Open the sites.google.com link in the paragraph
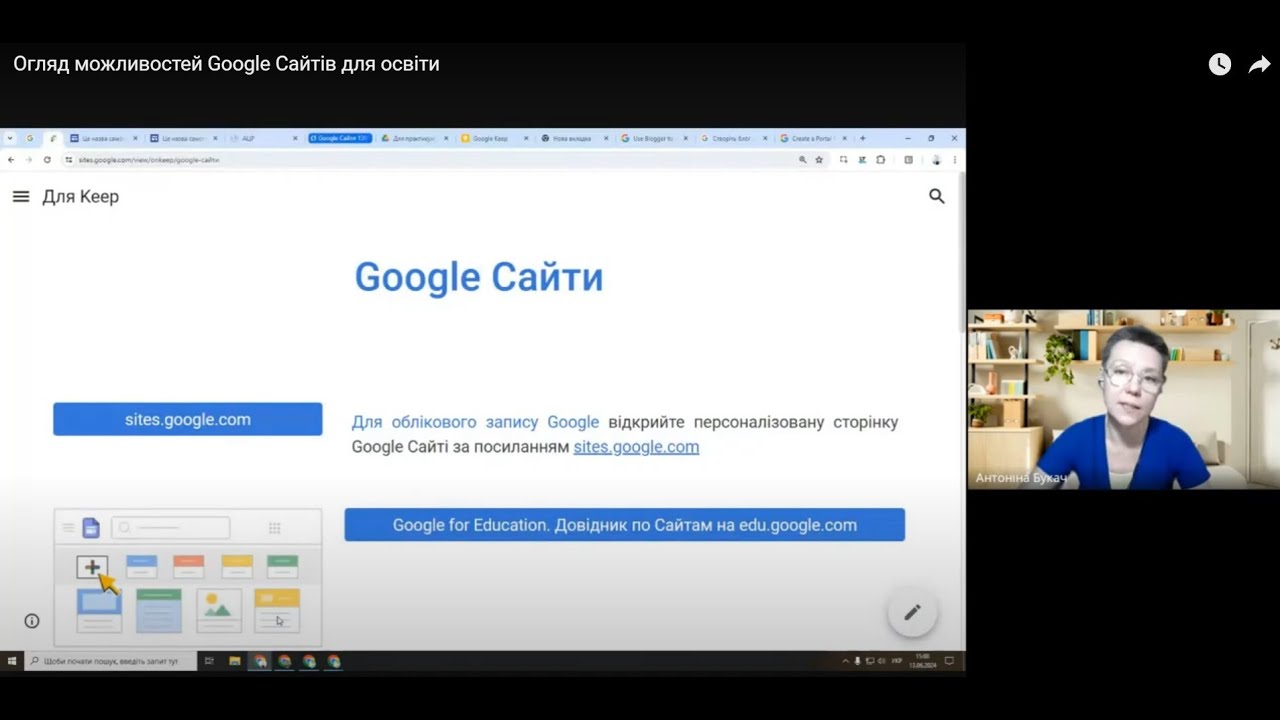The height and width of the screenshot is (720, 1280). coord(636,447)
